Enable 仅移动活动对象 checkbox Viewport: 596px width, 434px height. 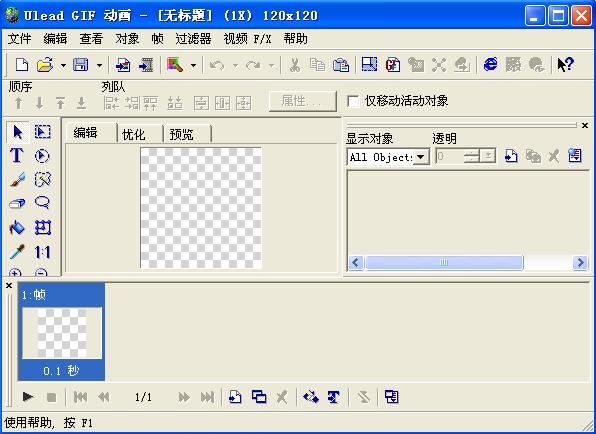click(353, 101)
